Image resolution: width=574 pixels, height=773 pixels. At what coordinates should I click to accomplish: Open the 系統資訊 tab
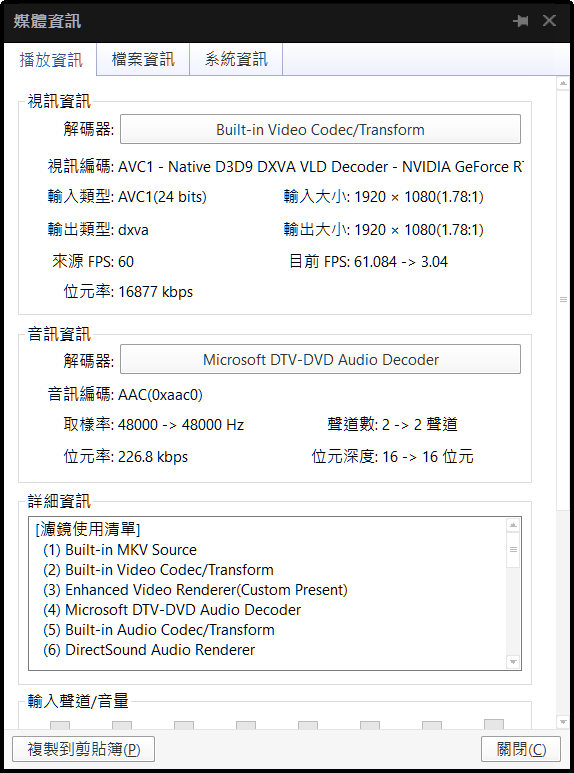[x=236, y=59]
